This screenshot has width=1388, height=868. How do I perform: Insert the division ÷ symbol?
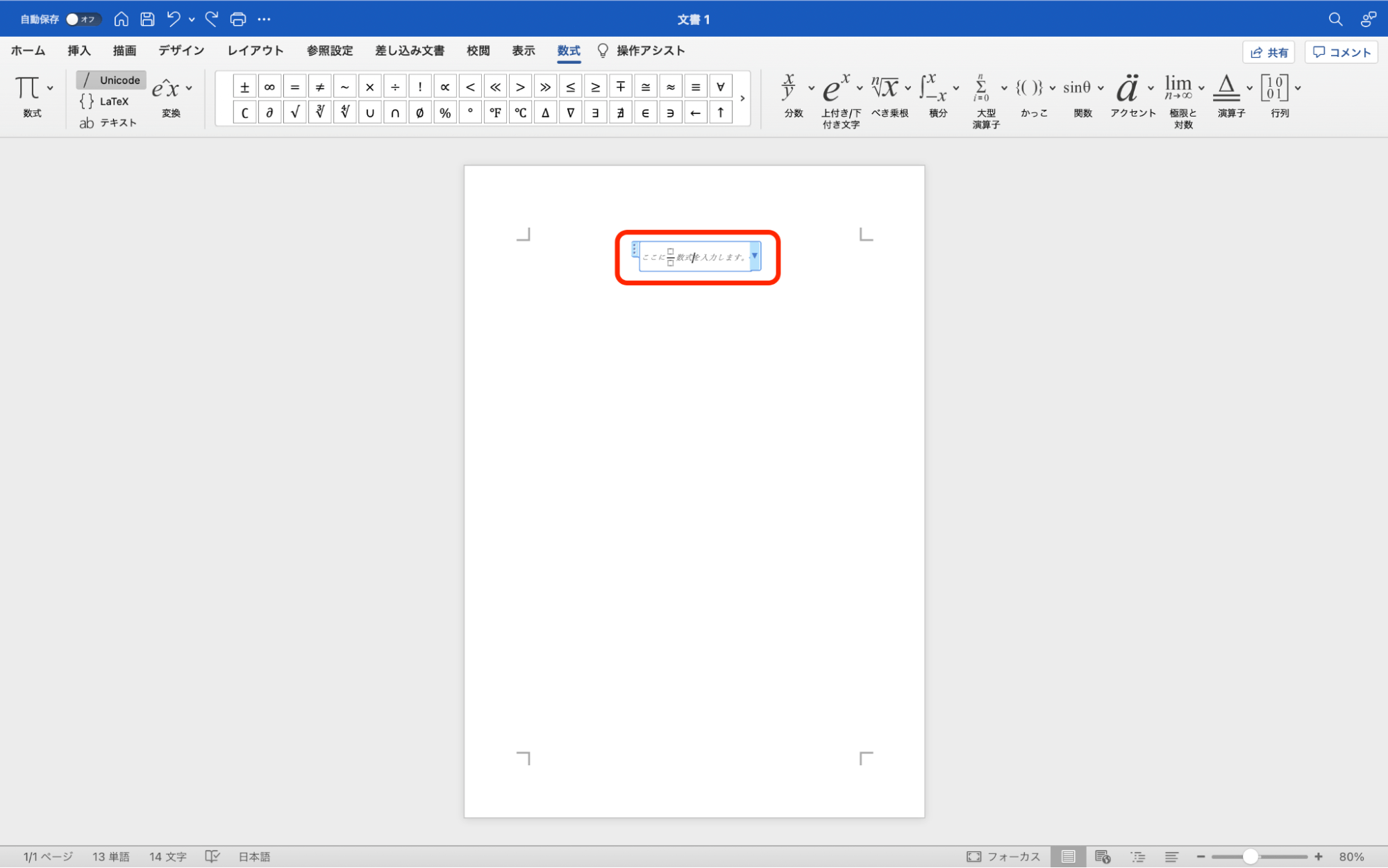pyautogui.click(x=394, y=87)
